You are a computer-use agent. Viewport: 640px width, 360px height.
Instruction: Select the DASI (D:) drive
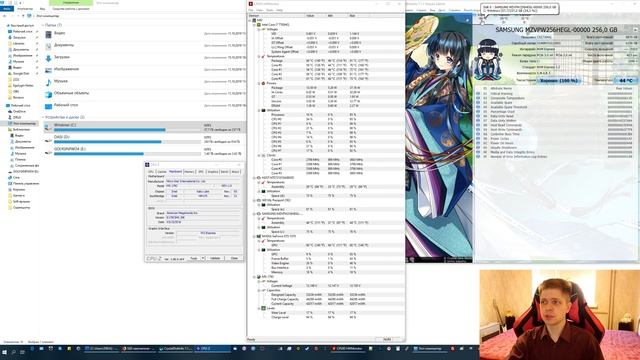coord(145,139)
